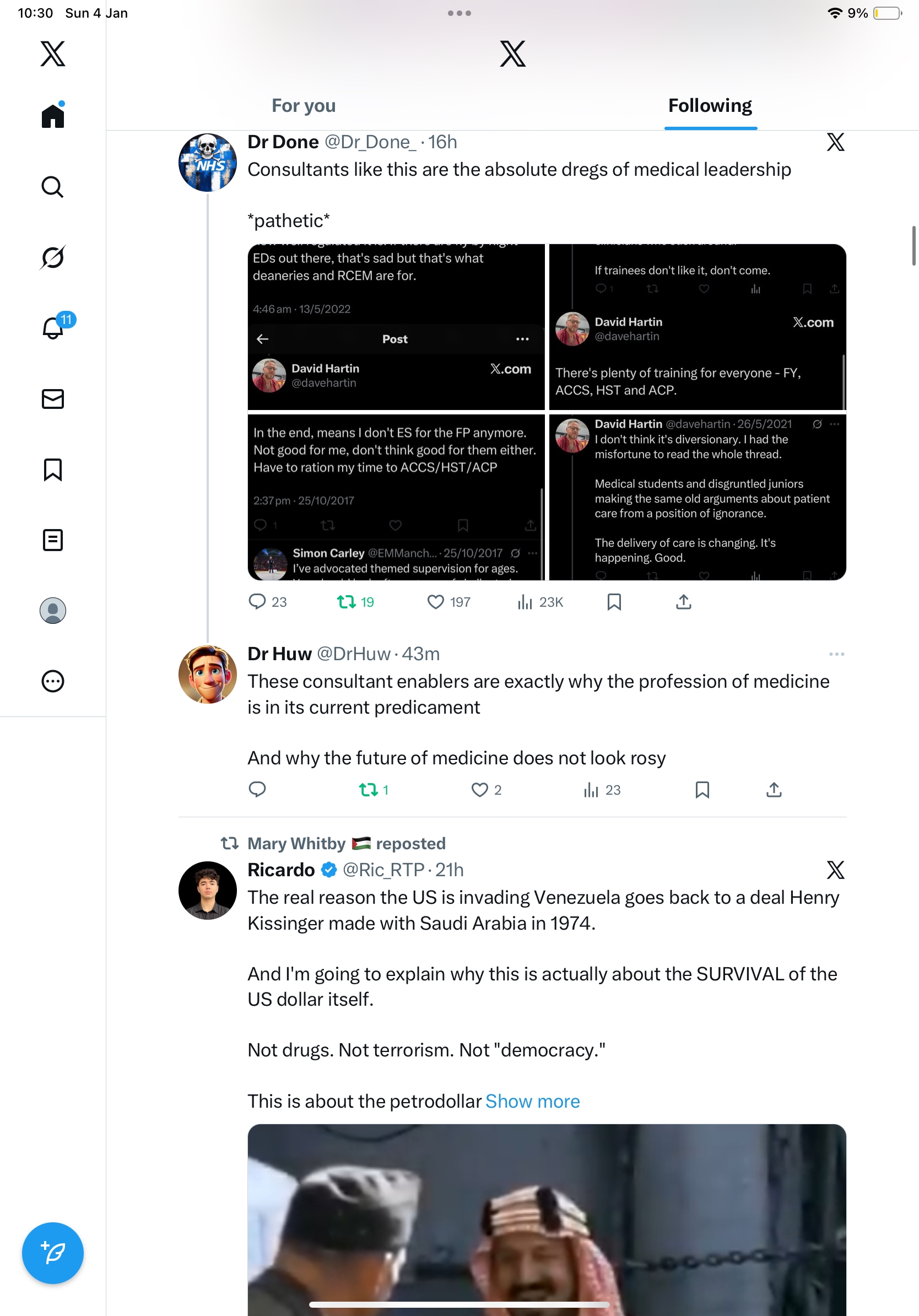Screen dimensions: 919x1316
Task: Open the Simon Carley screenshot image
Action: tap(396, 497)
